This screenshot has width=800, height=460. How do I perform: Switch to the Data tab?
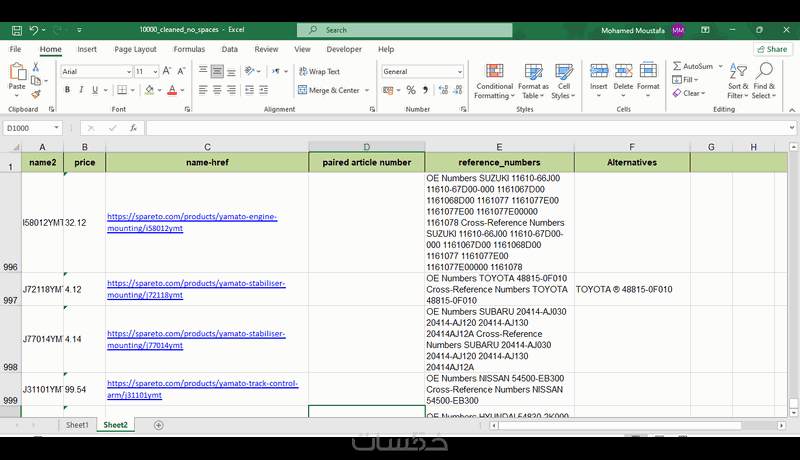pos(230,49)
